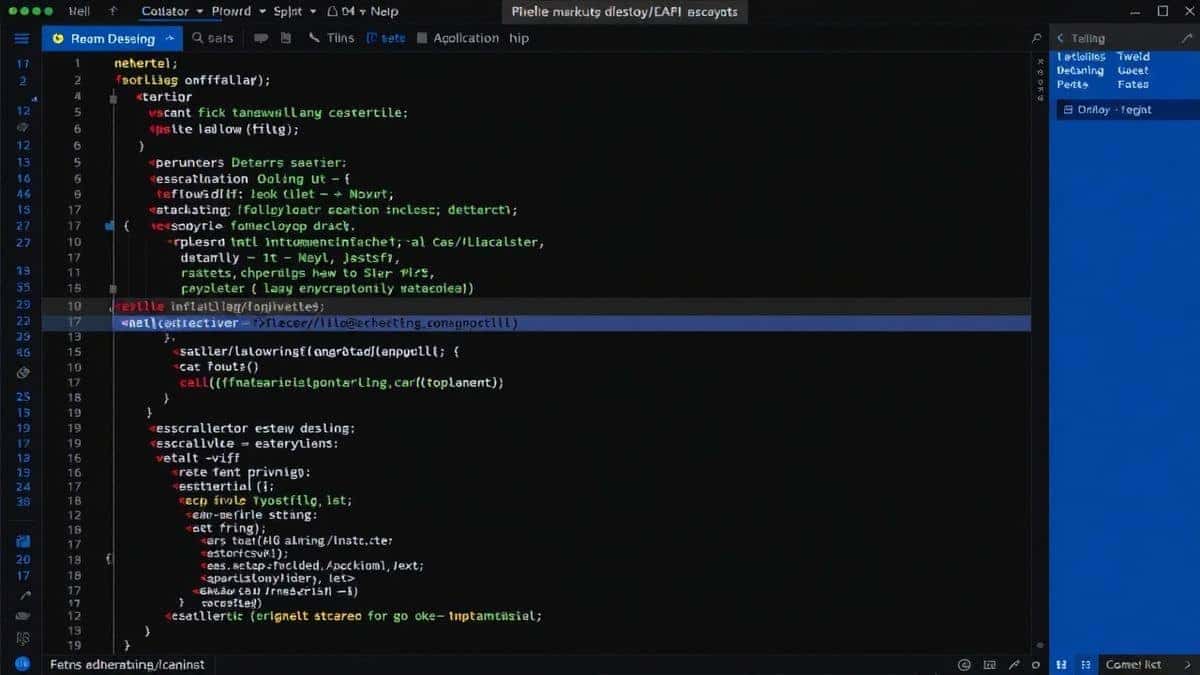The height and width of the screenshot is (675, 1200).
Task: Expand the chevron on Ream Dessing tab
Action: [x=169, y=39]
